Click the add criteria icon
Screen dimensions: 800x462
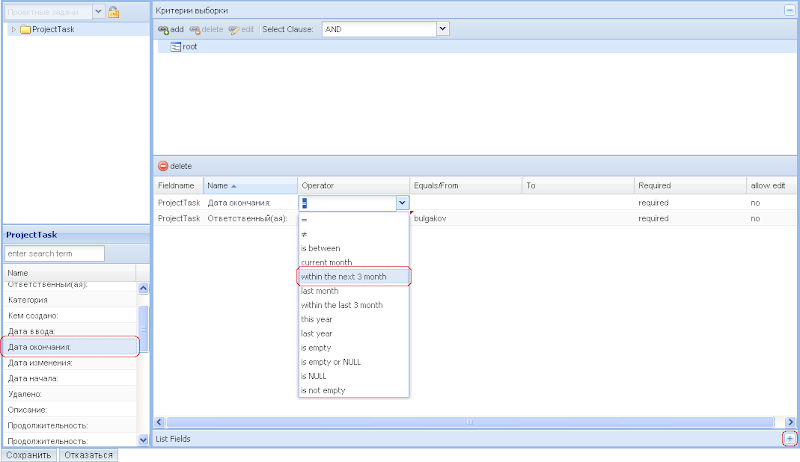(x=164, y=30)
